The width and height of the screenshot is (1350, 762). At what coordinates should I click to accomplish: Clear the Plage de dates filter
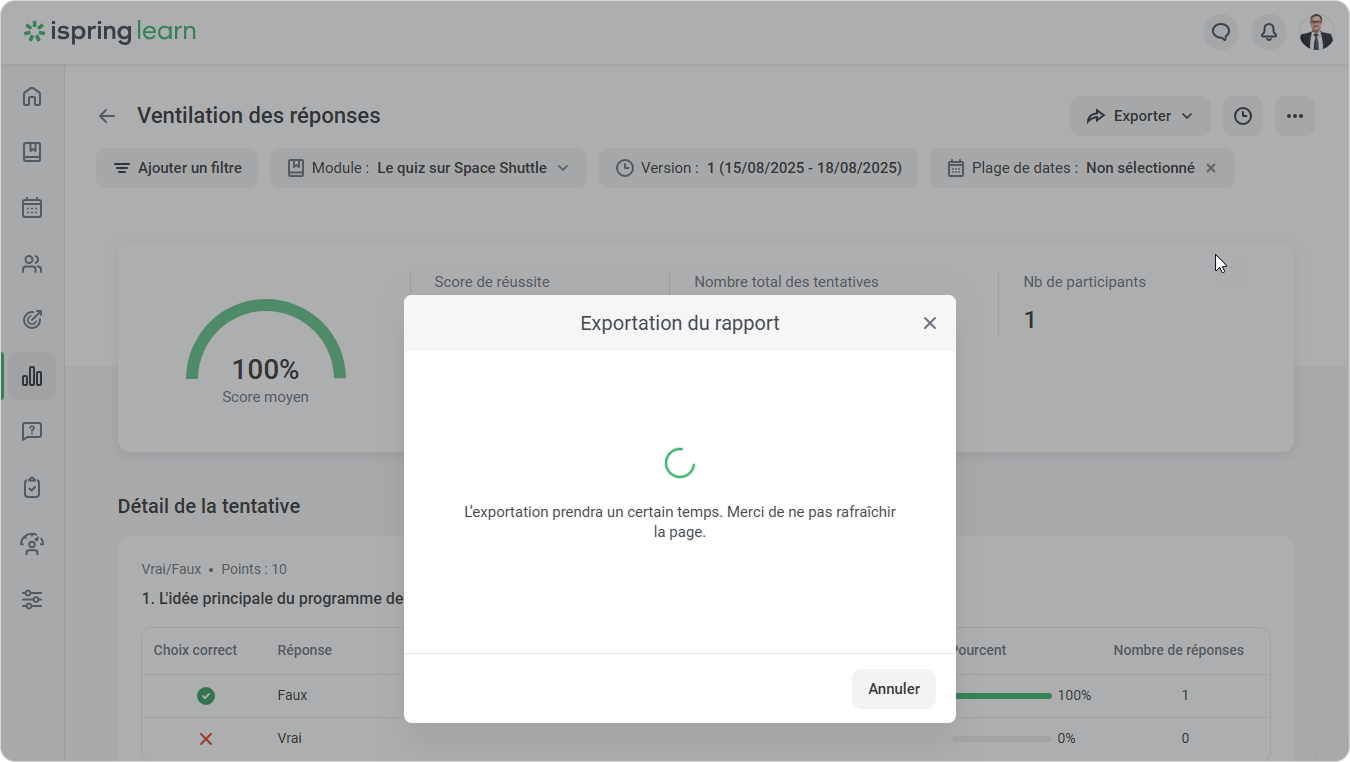click(1211, 168)
